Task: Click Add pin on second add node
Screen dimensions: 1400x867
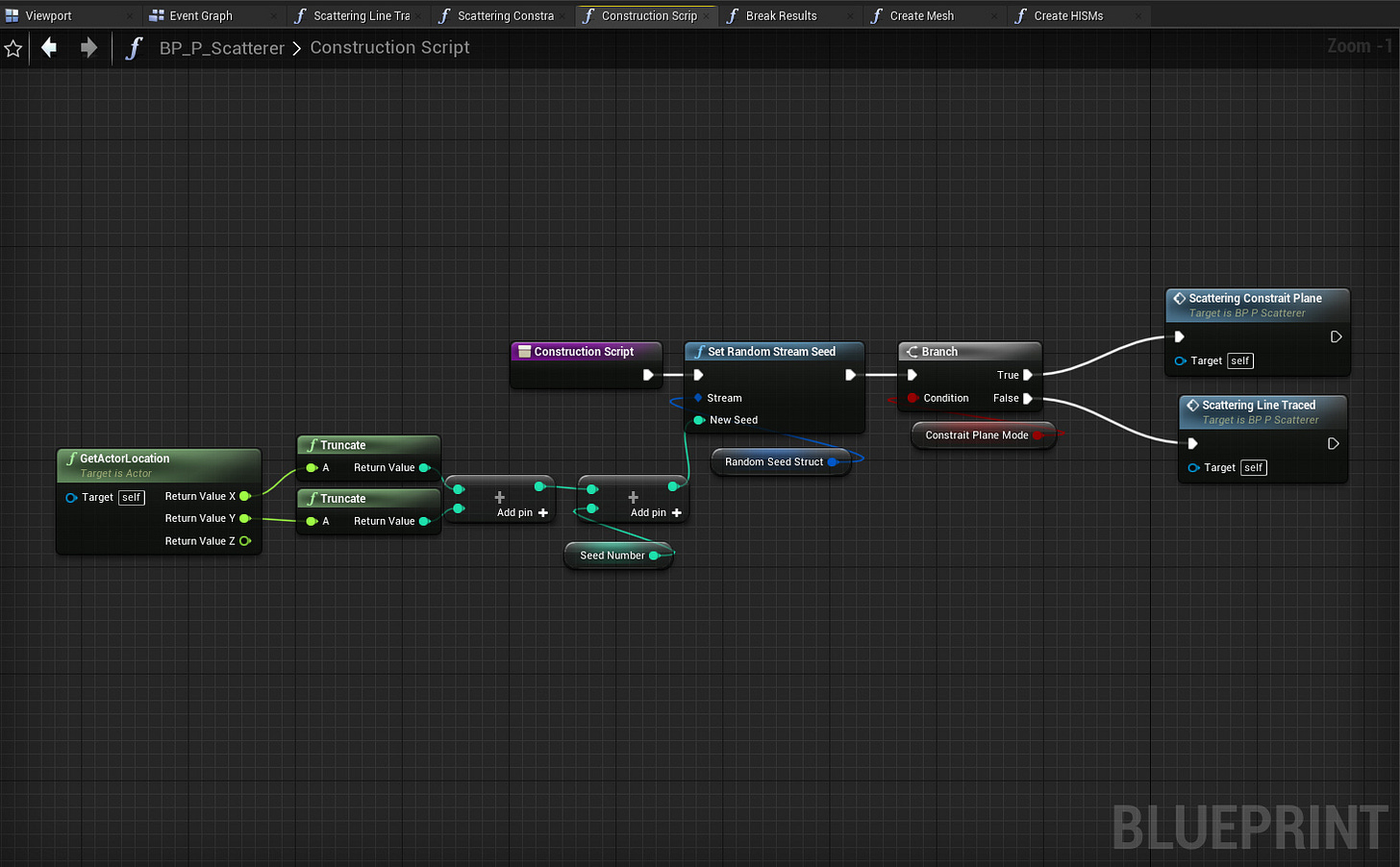Action: click(656, 512)
